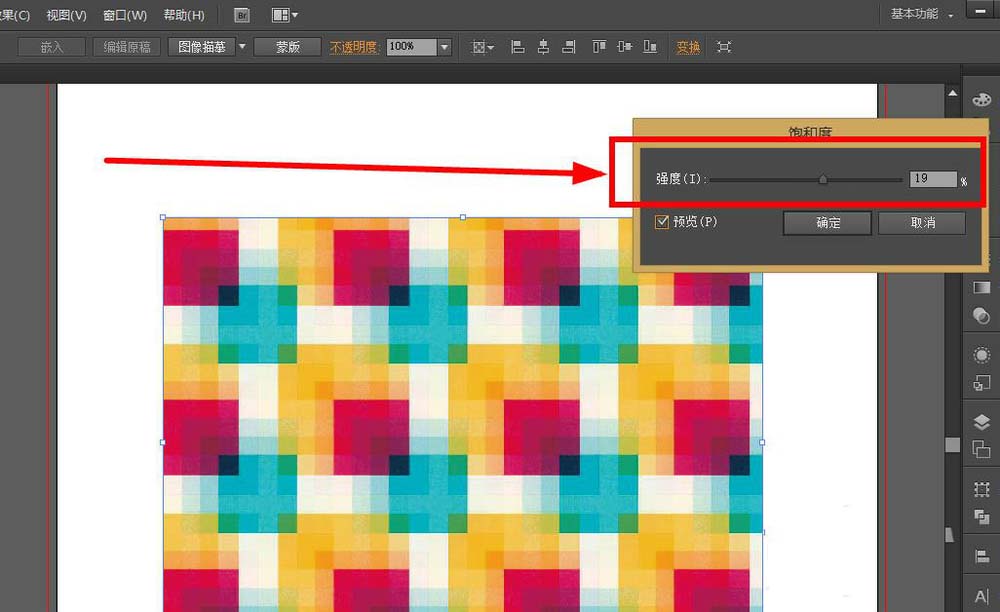This screenshot has width=1000, height=612.
Task: Expand the 图像描摹 preset dropdown arrow
Action: pyautogui.click(x=242, y=47)
